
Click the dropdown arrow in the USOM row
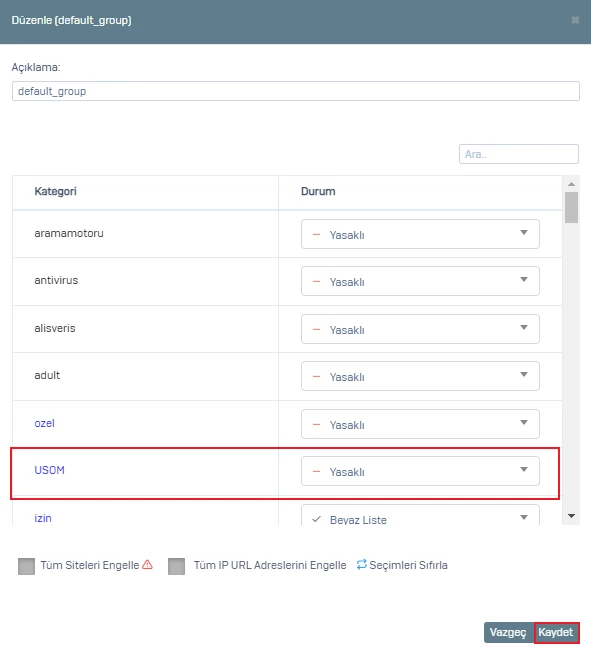tap(524, 470)
